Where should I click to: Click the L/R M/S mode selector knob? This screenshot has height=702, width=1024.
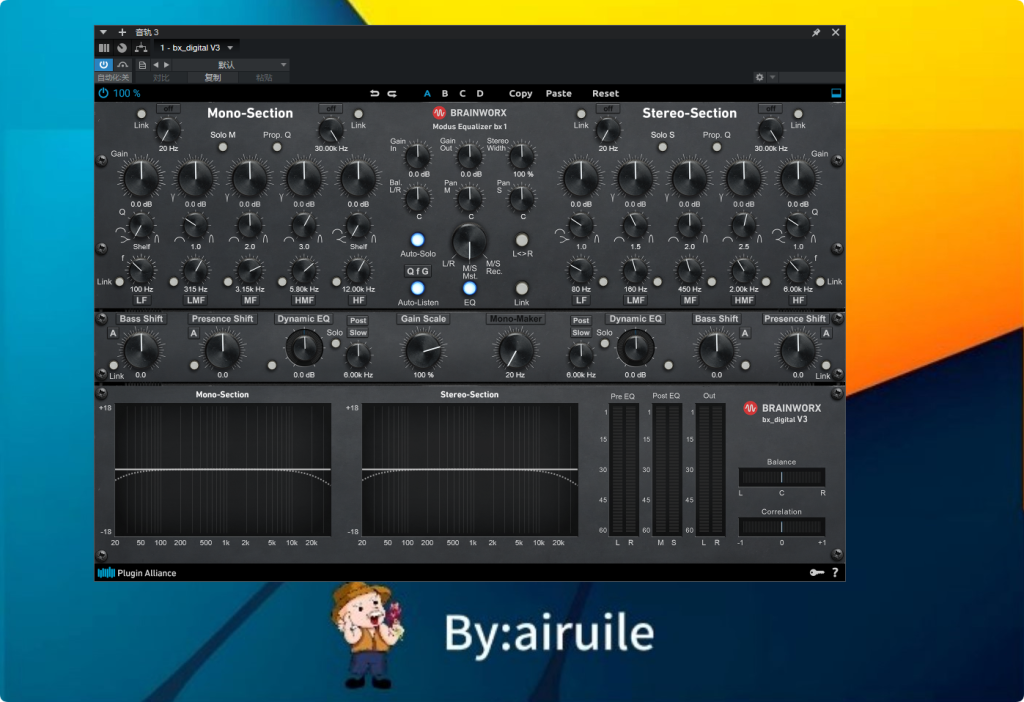[470, 242]
